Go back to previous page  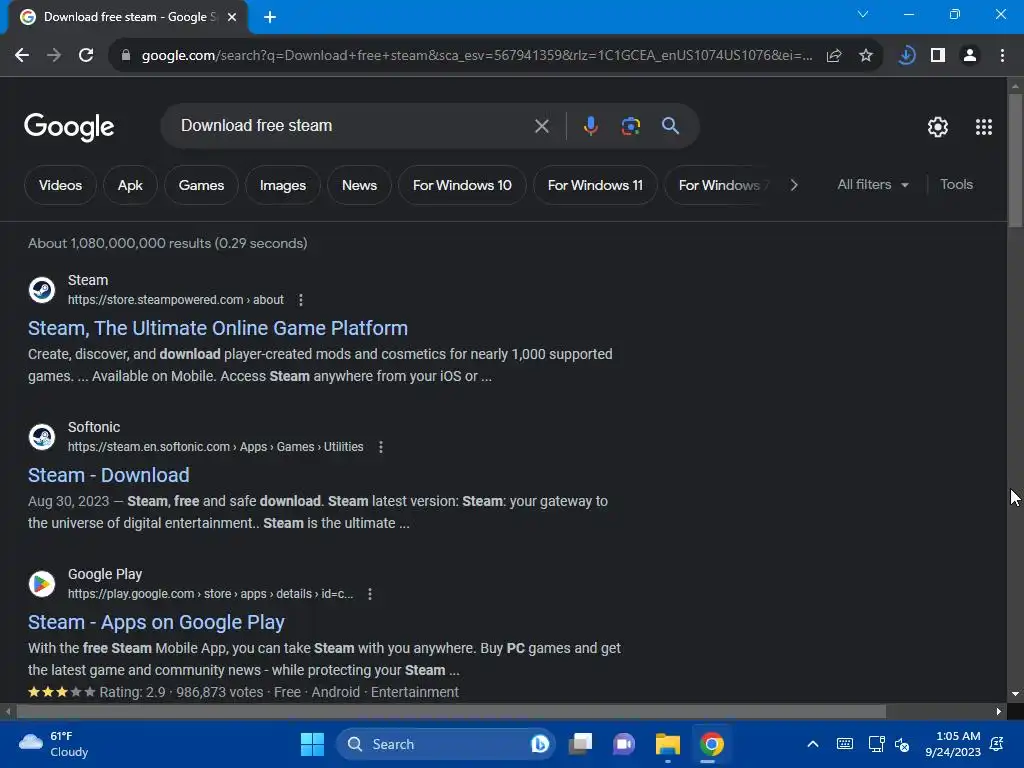22,56
